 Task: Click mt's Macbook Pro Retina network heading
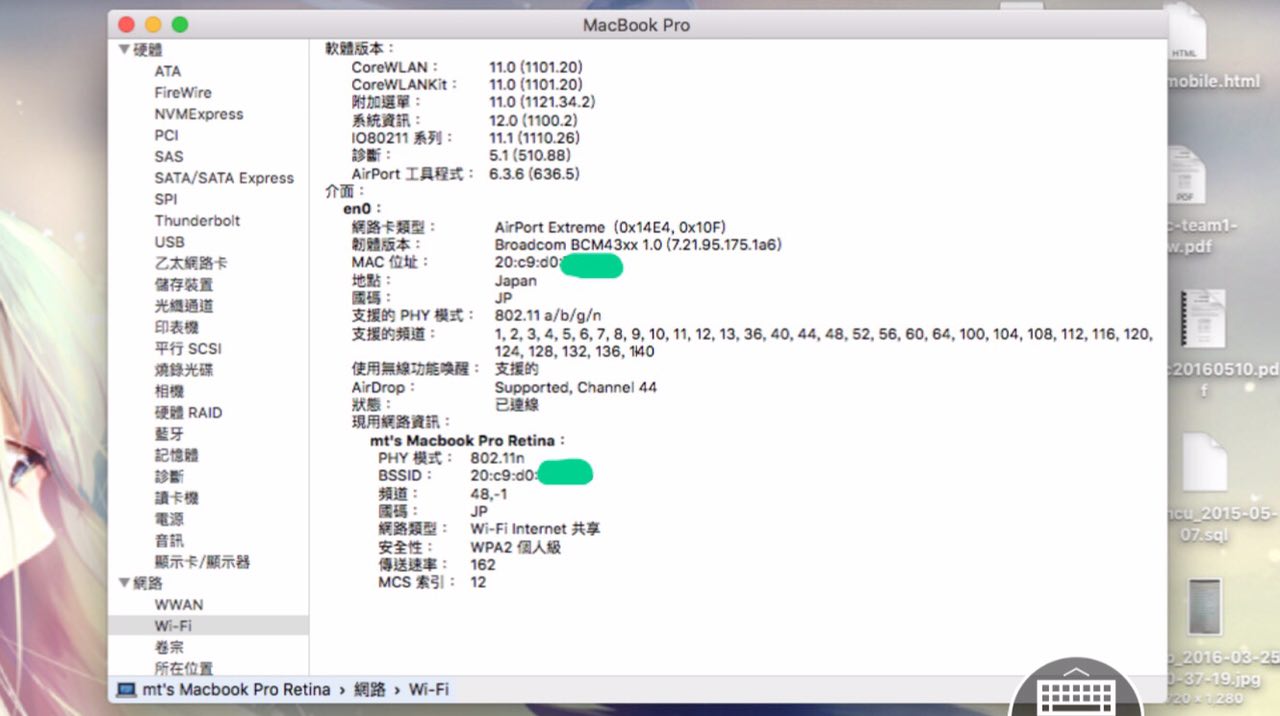468,440
